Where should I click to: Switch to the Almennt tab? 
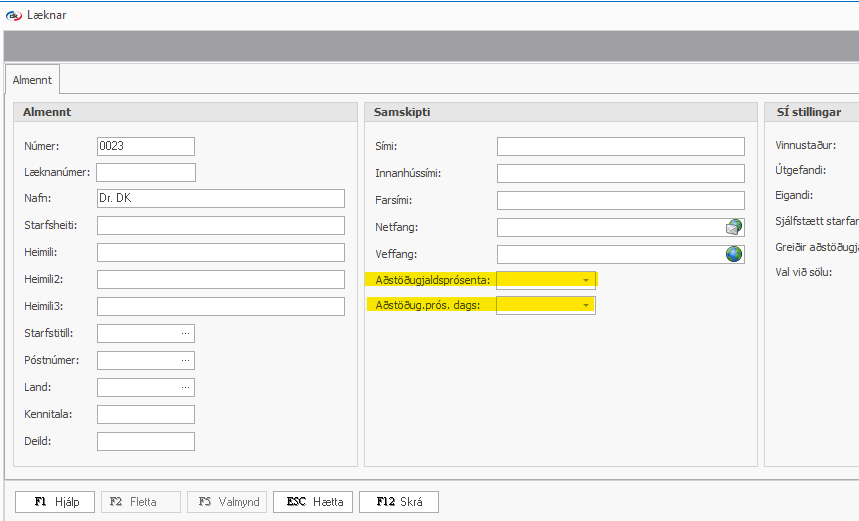pos(32,79)
